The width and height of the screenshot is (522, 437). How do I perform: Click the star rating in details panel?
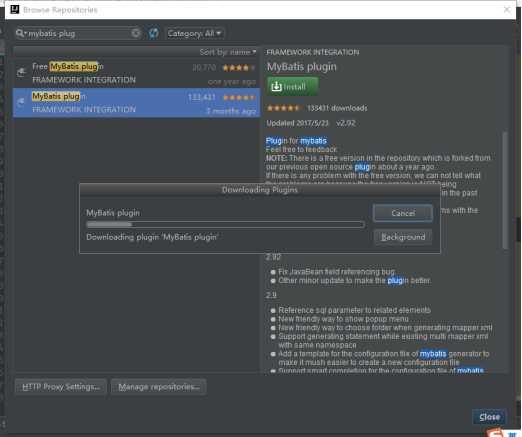tap(284, 108)
